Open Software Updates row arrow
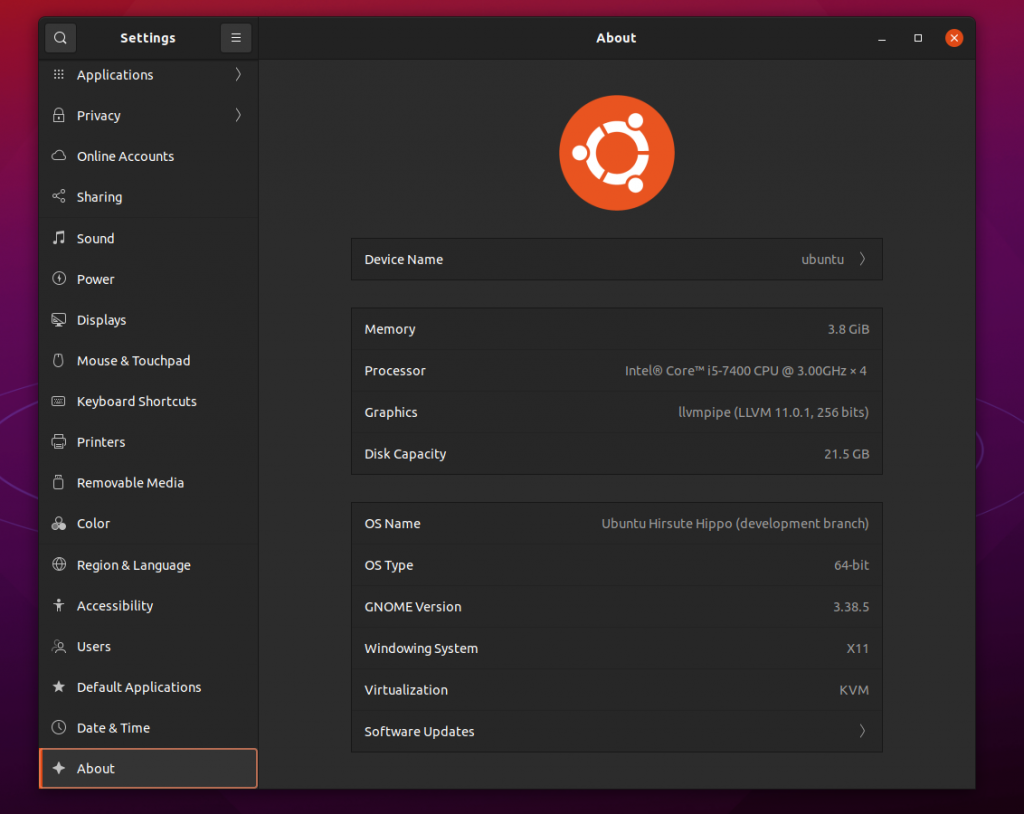 [x=862, y=731]
